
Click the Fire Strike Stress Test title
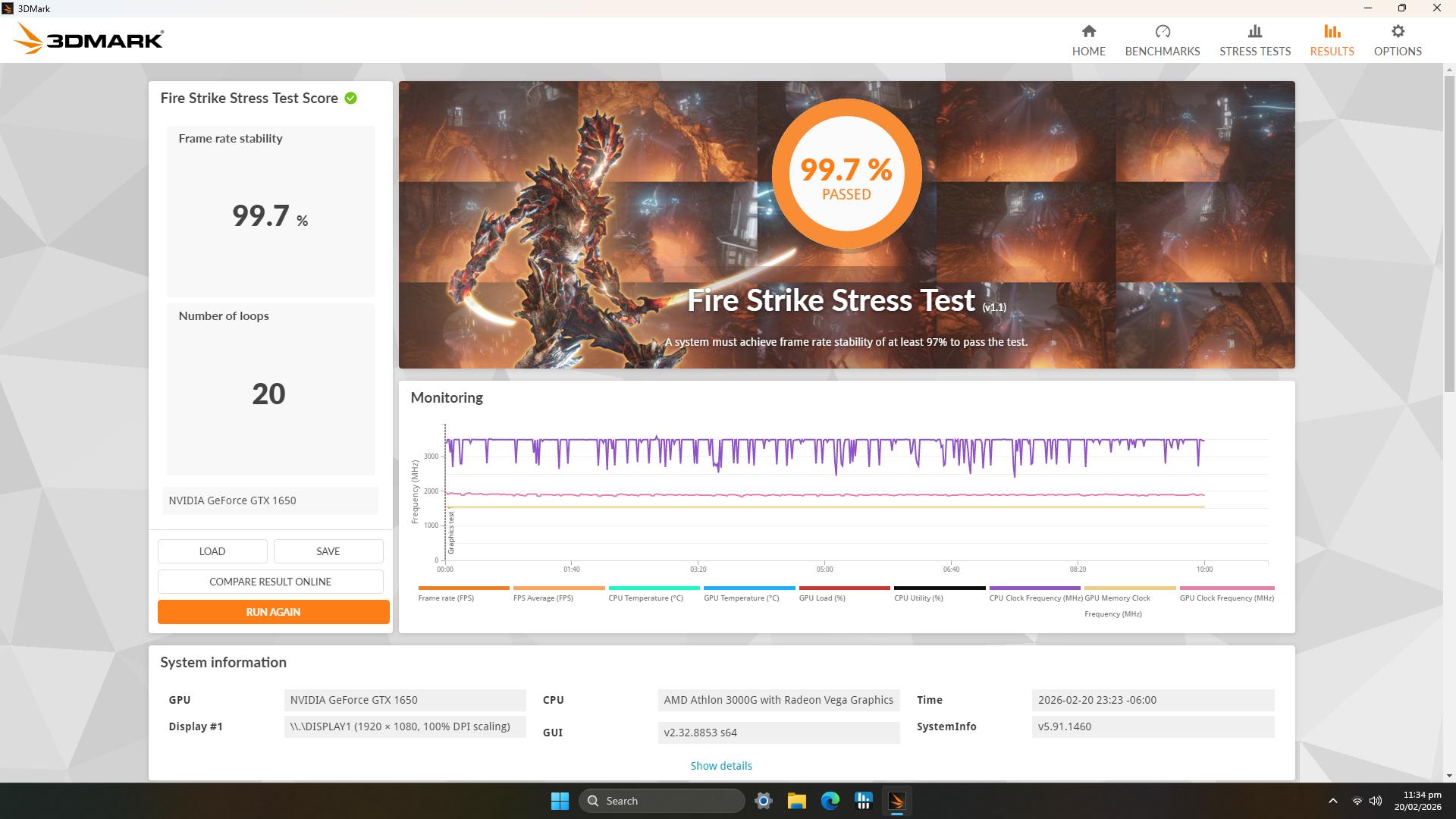[x=830, y=300]
